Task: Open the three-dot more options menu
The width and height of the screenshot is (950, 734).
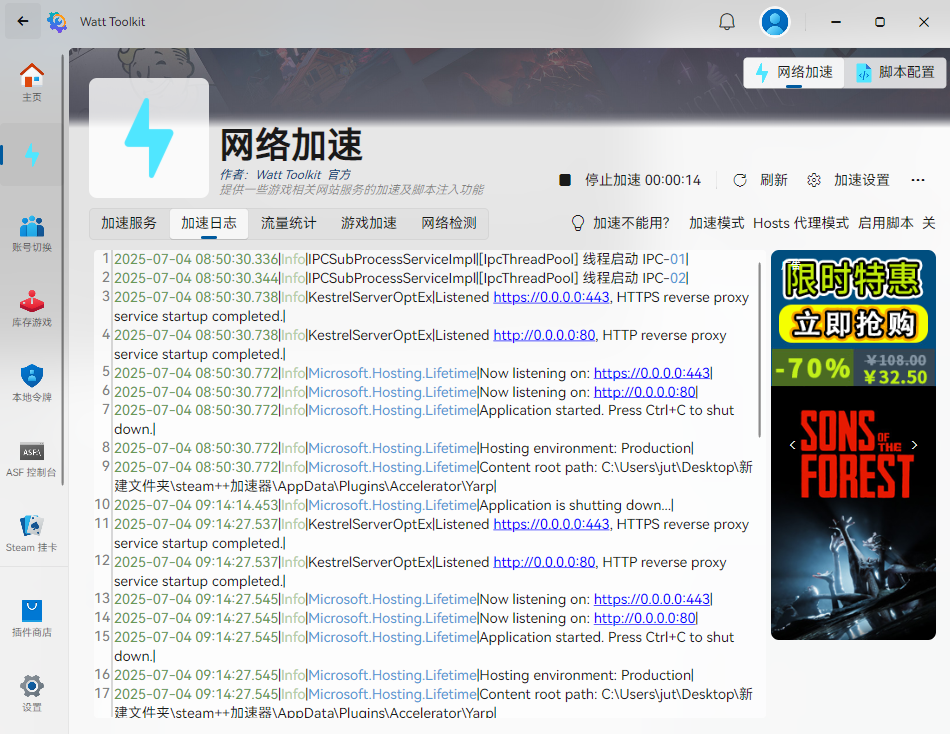Action: click(917, 180)
